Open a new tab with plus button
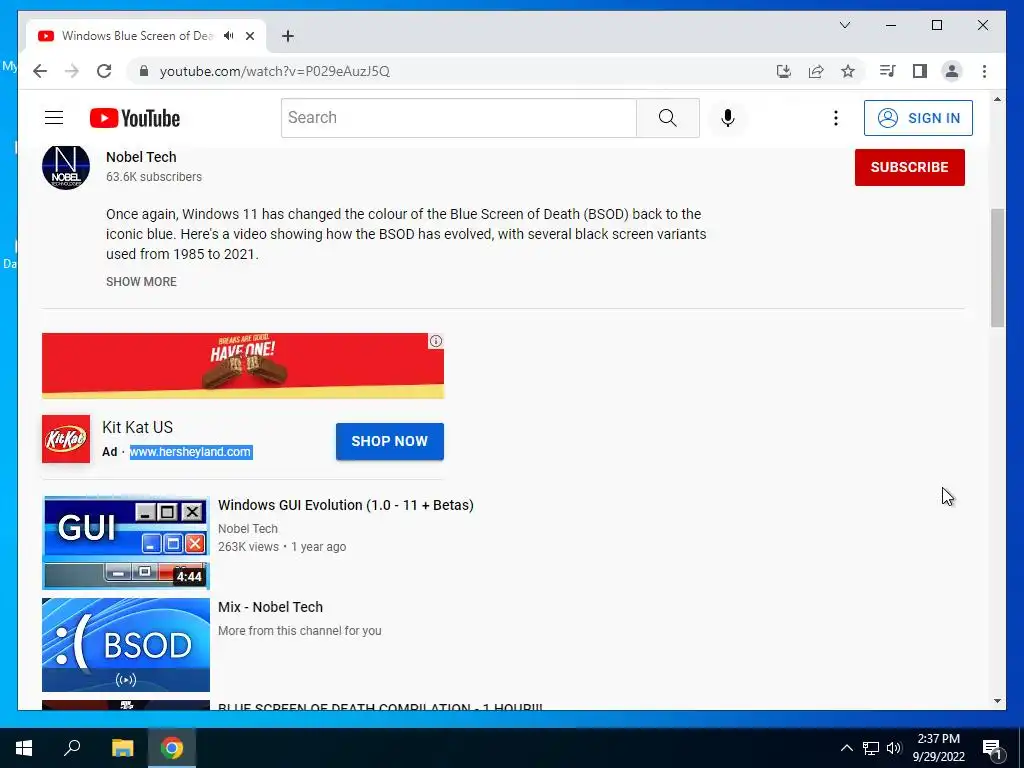 (288, 36)
